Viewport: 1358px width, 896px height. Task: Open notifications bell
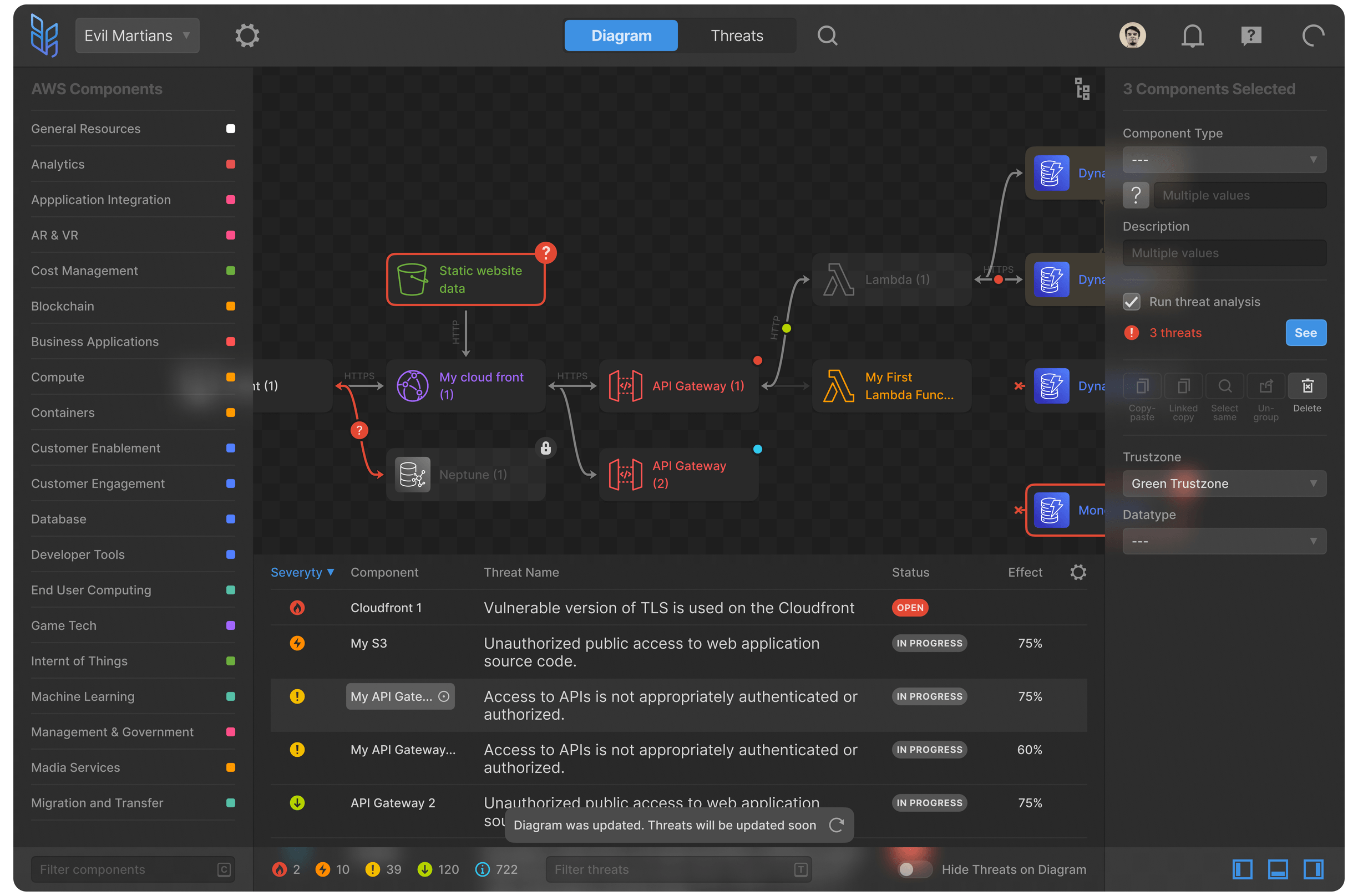pos(1192,35)
